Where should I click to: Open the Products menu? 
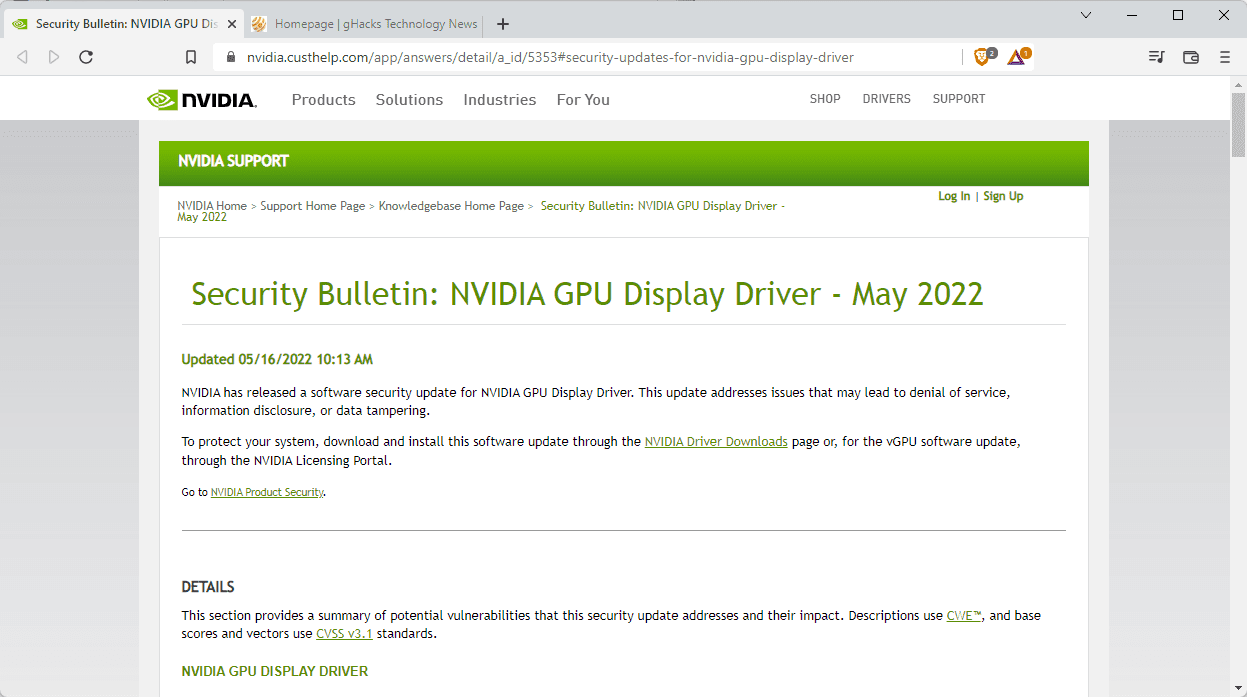pyautogui.click(x=323, y=99)
